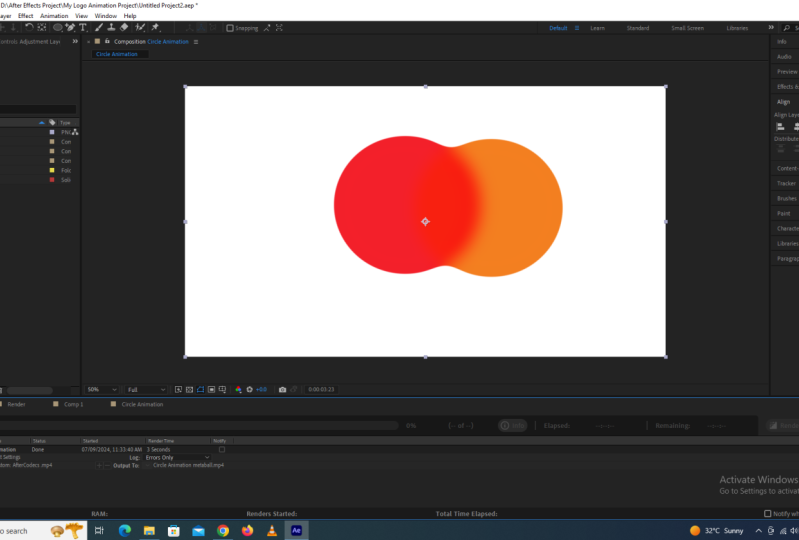This screenshot has height=540, width=799.
Task: Click the render progress bar
Action: 199,425
